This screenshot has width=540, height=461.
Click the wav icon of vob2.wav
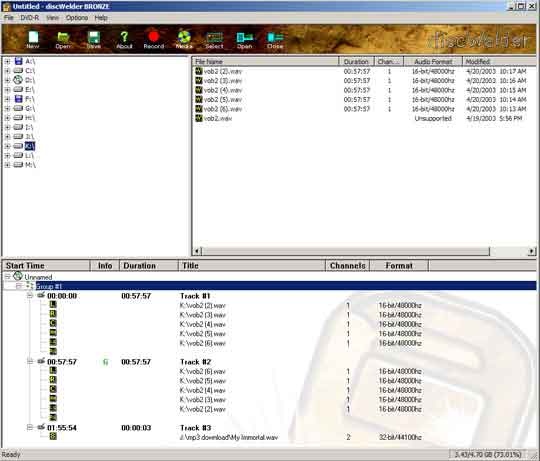[x=199, y=118]
